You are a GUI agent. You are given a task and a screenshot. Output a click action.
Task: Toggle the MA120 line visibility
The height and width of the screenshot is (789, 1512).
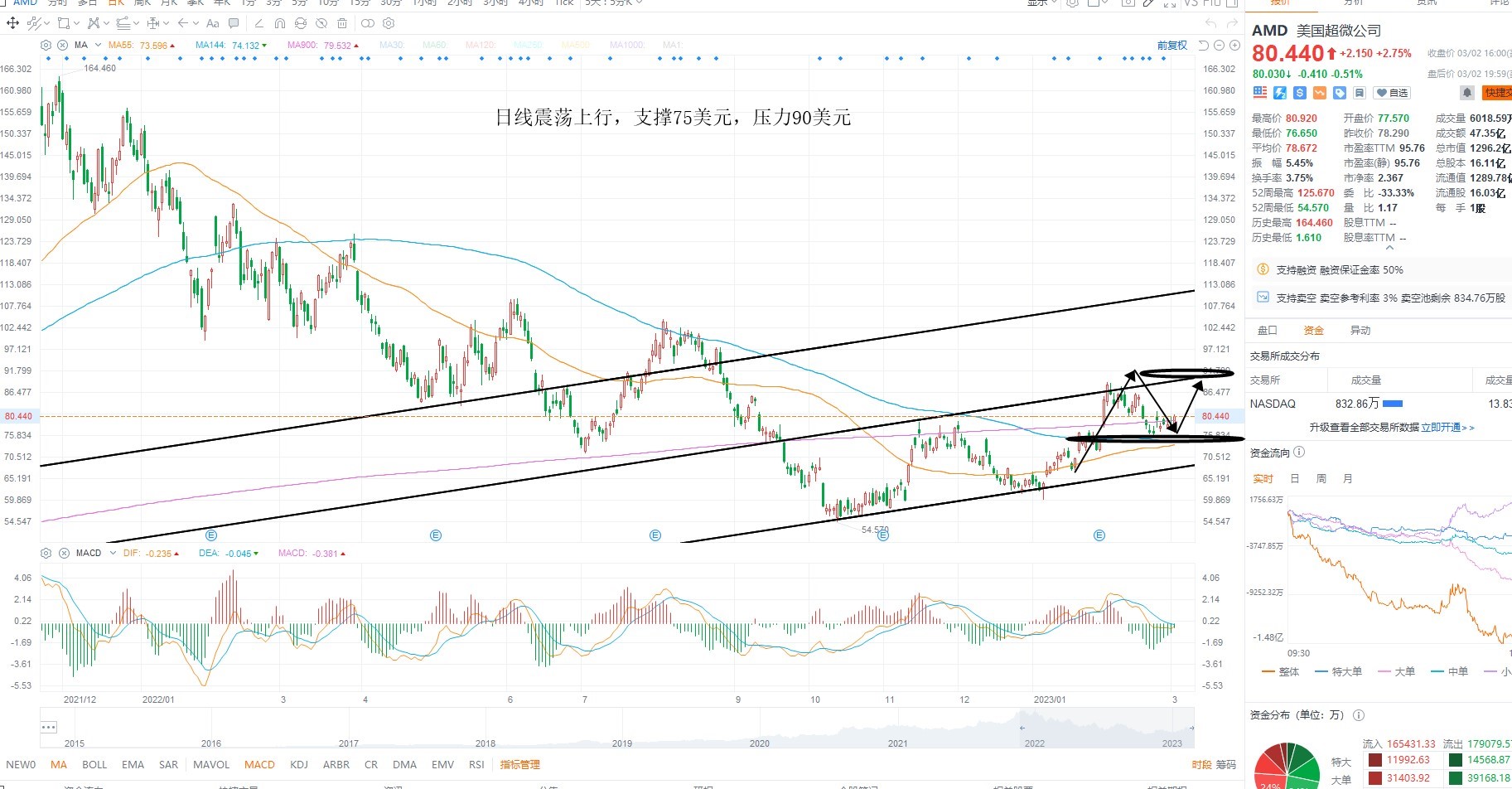[x=480, y=45]
